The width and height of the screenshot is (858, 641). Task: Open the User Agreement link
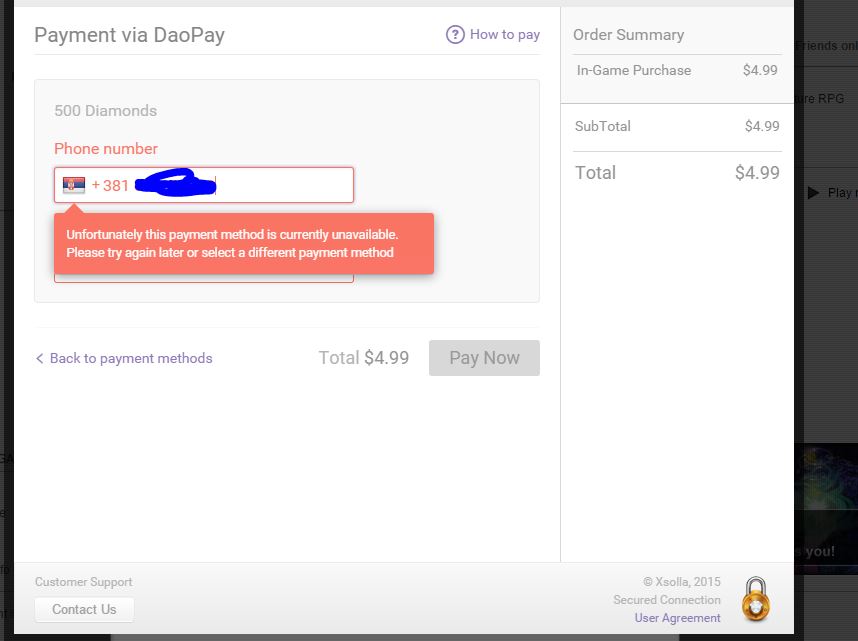[x=677, y=618]
